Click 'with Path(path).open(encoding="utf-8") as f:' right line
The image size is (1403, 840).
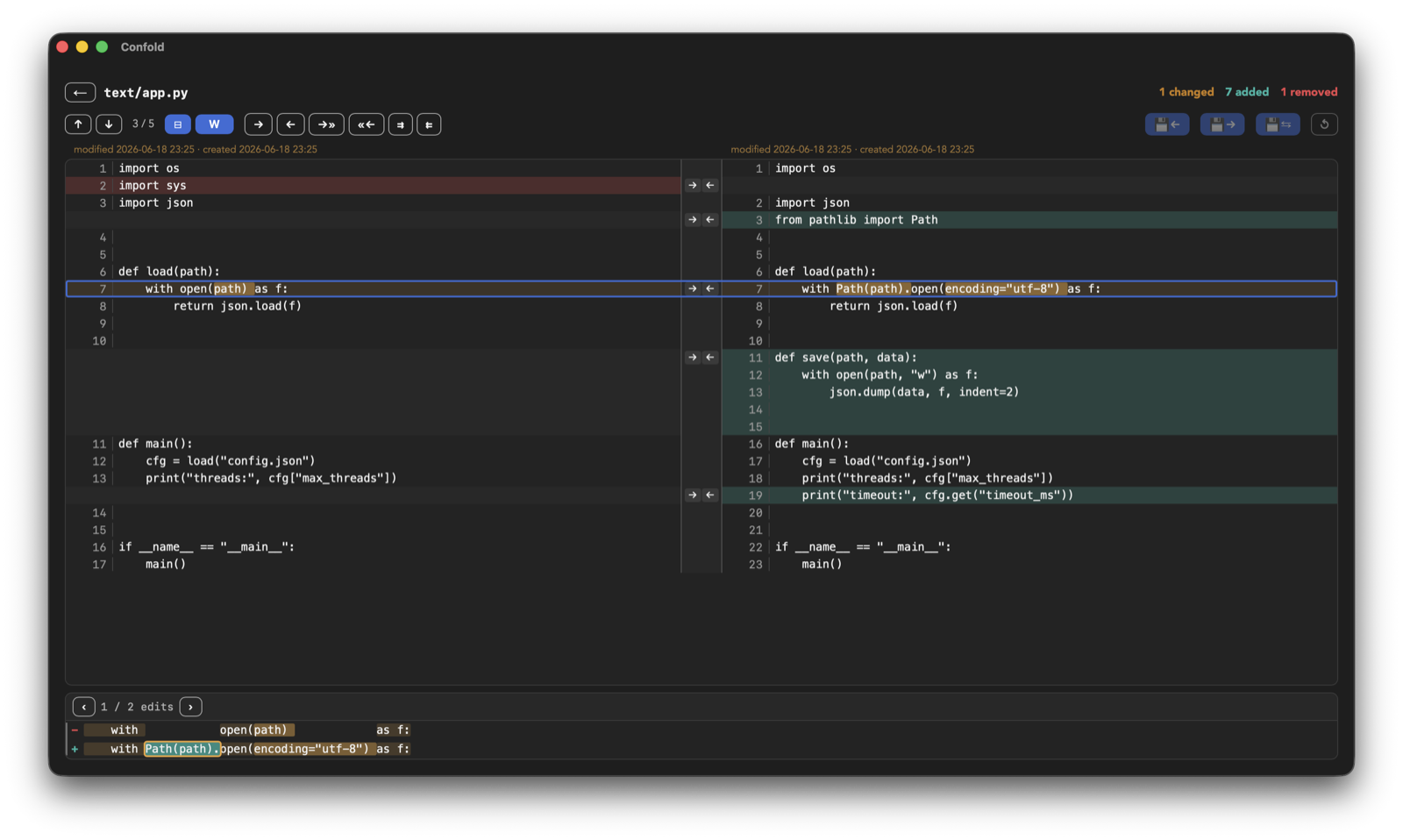click(951, 288)
